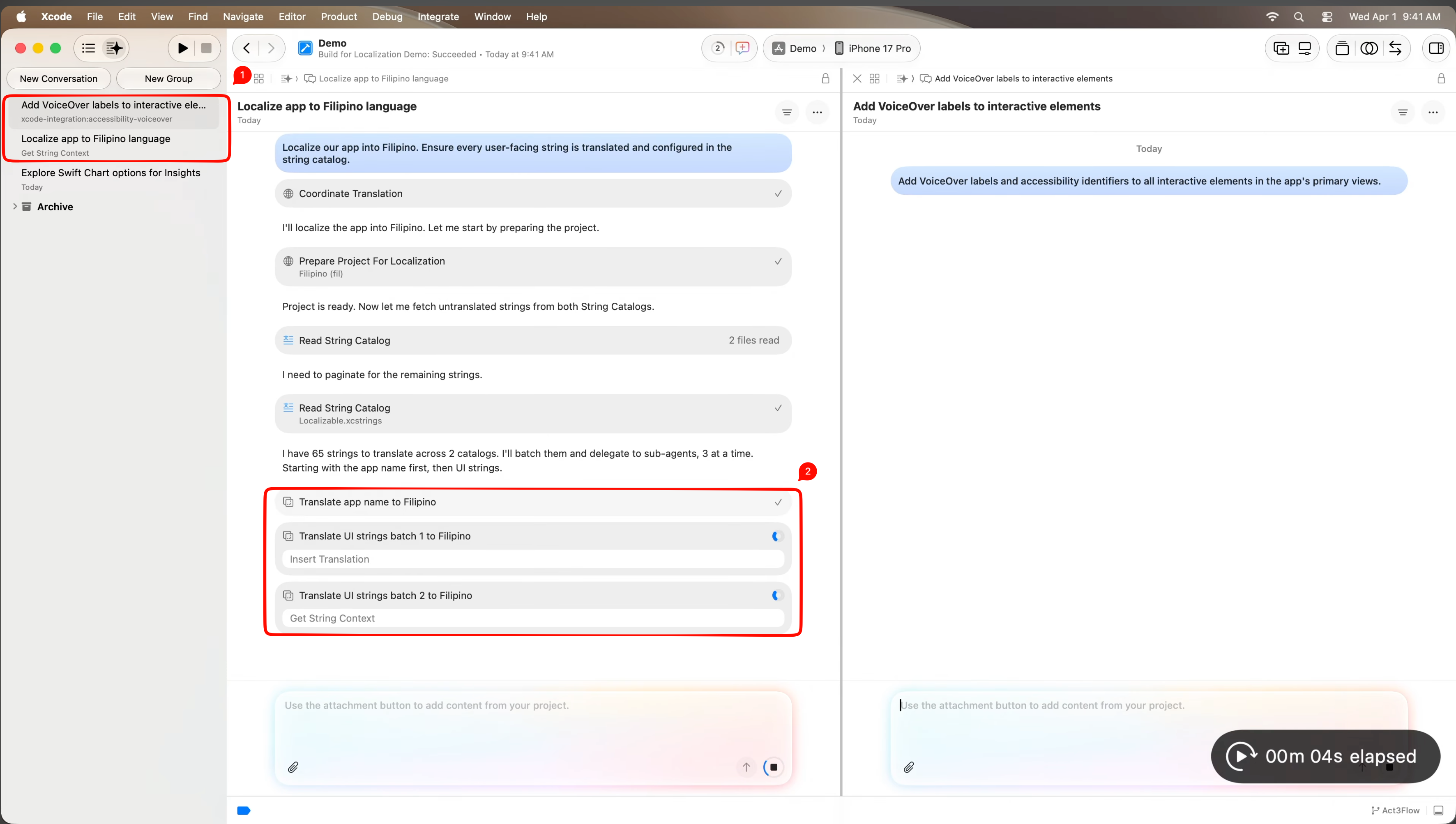Image resolution: width=1456 pixels, height=824 pixels.
Task: Open related items grid in right editor
Action: point(874,79)
